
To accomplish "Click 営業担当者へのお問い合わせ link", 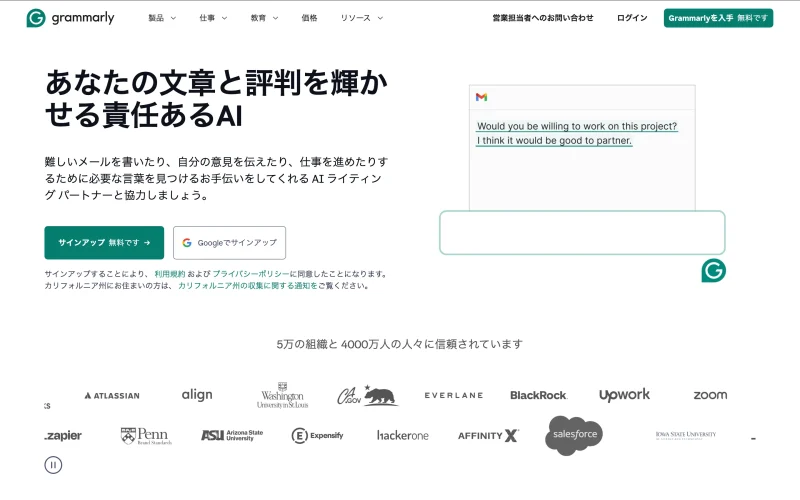I will point(543,18).
